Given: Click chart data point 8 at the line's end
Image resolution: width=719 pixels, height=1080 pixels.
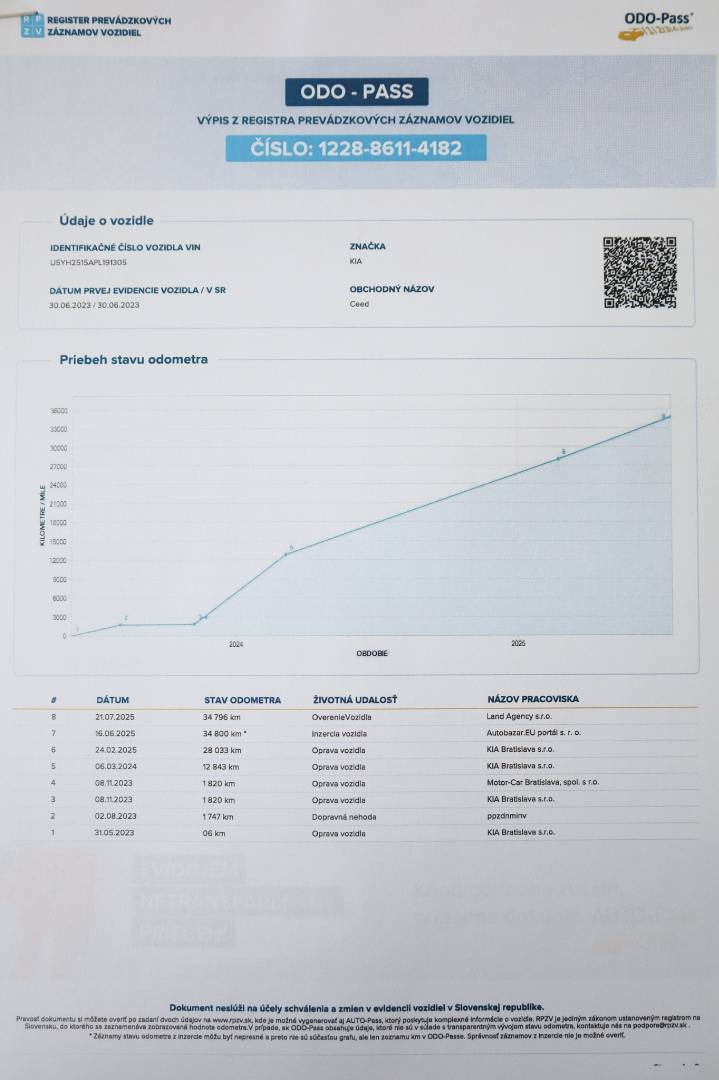Looking at the screenshot, I should [668, 417].
